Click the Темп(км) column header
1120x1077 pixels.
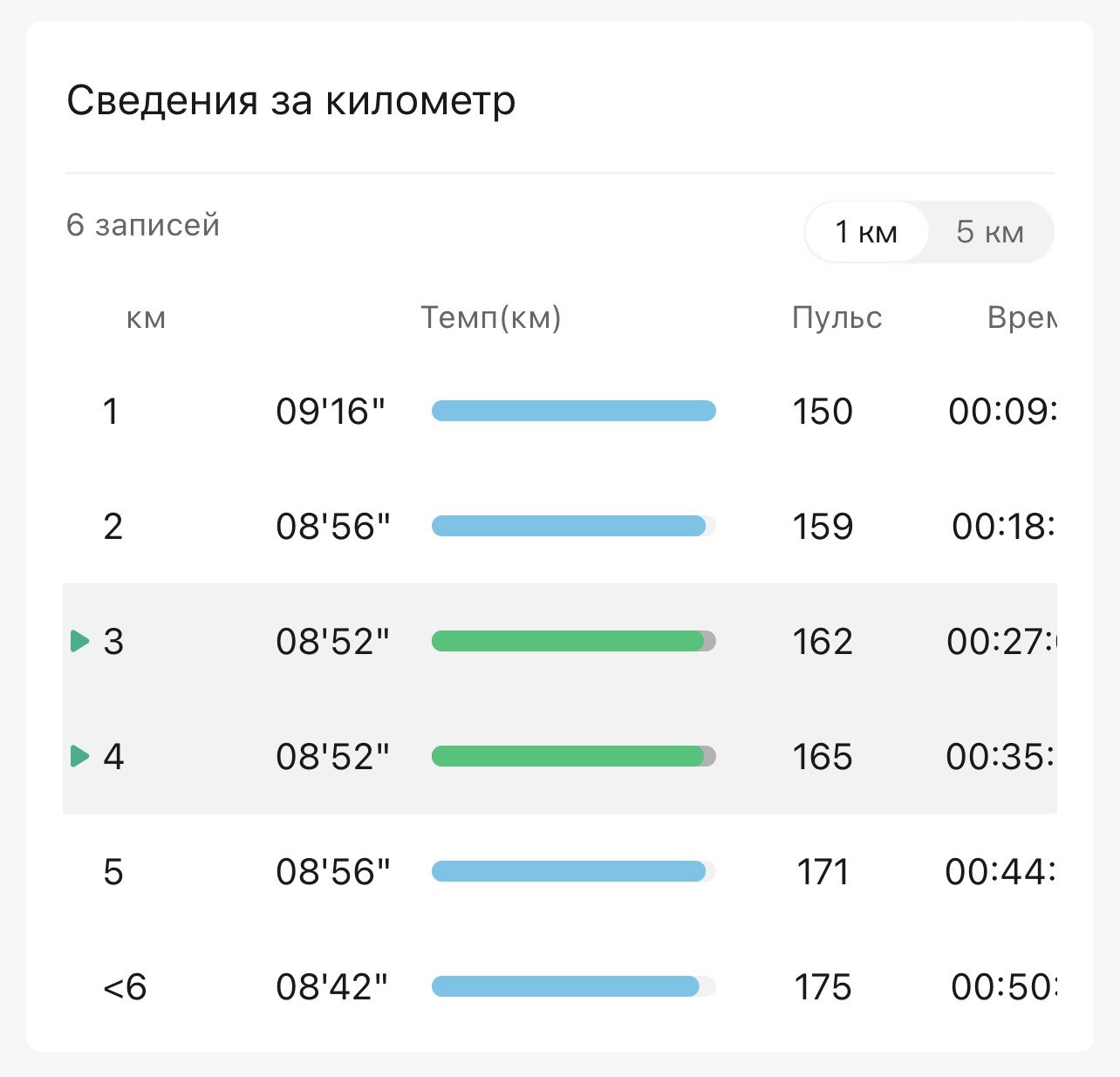click(x=491, y=317)
